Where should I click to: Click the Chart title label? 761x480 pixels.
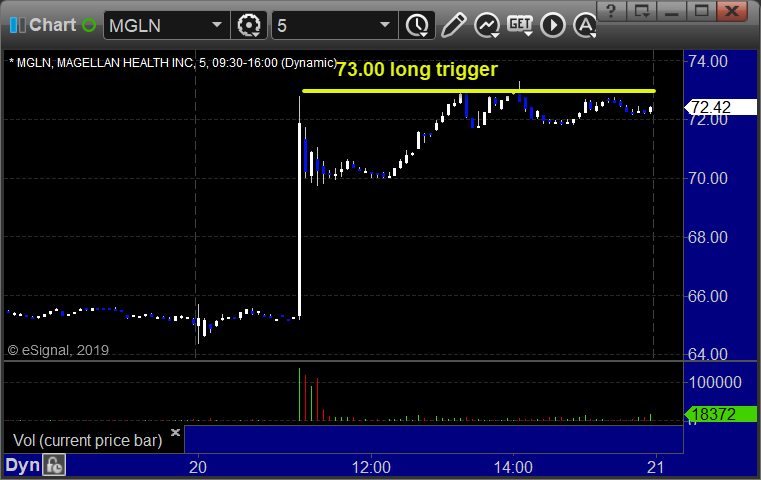[52, 25]
